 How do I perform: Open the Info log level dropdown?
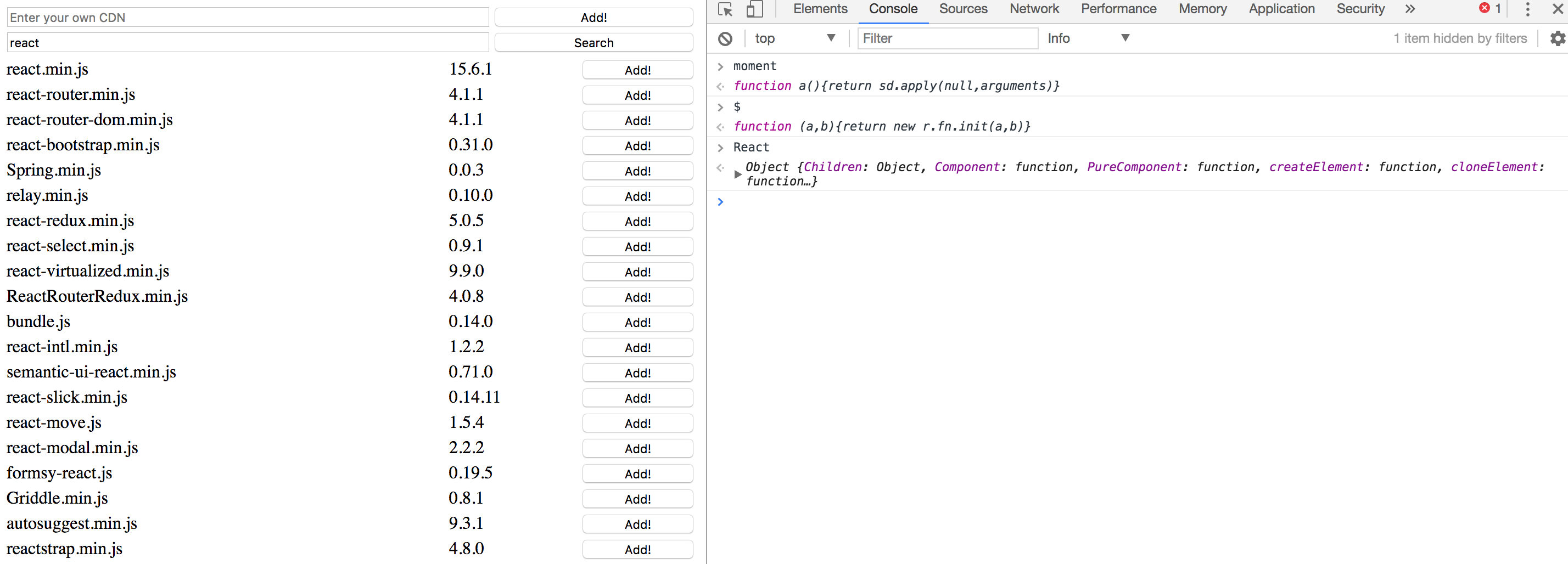tap(1088, 38)
